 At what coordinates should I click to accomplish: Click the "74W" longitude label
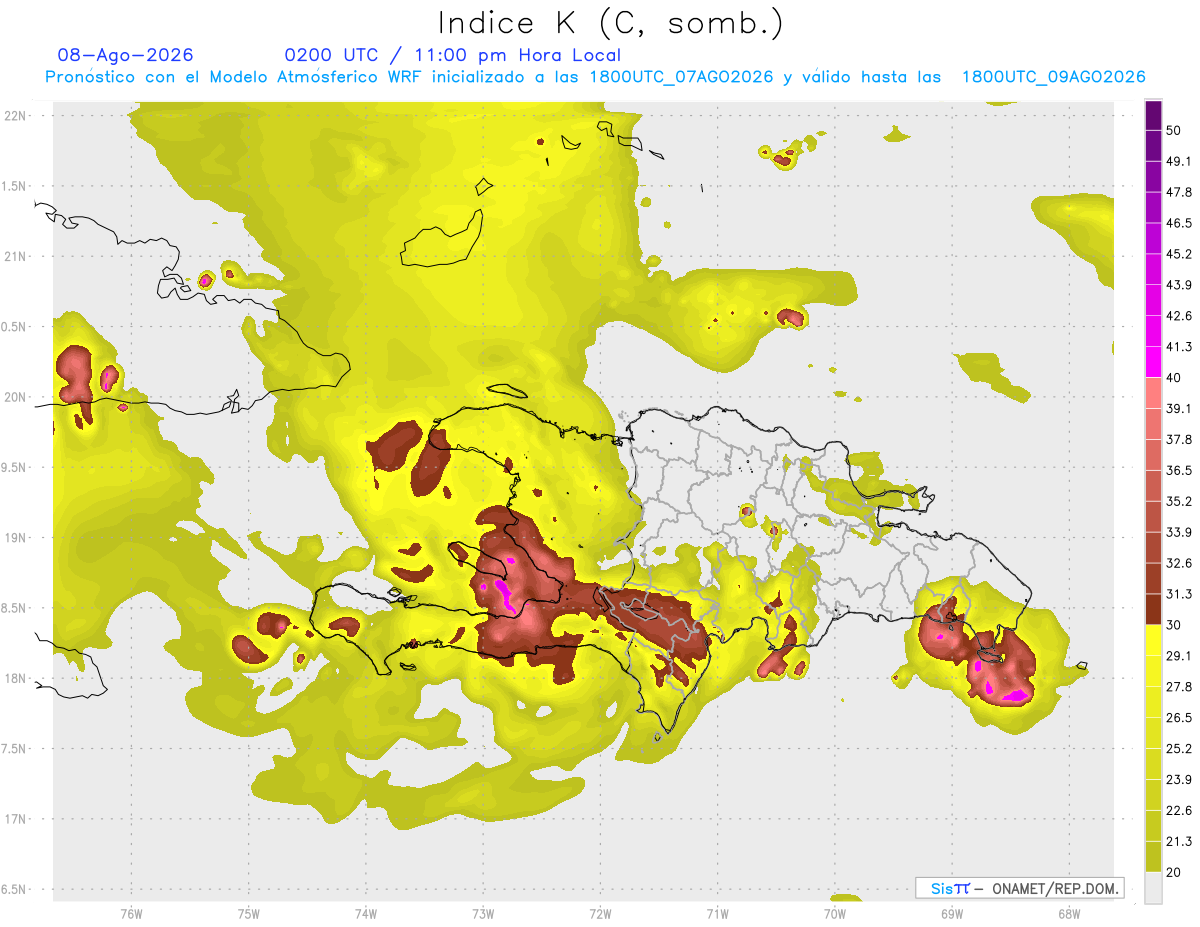pos(365,913)
